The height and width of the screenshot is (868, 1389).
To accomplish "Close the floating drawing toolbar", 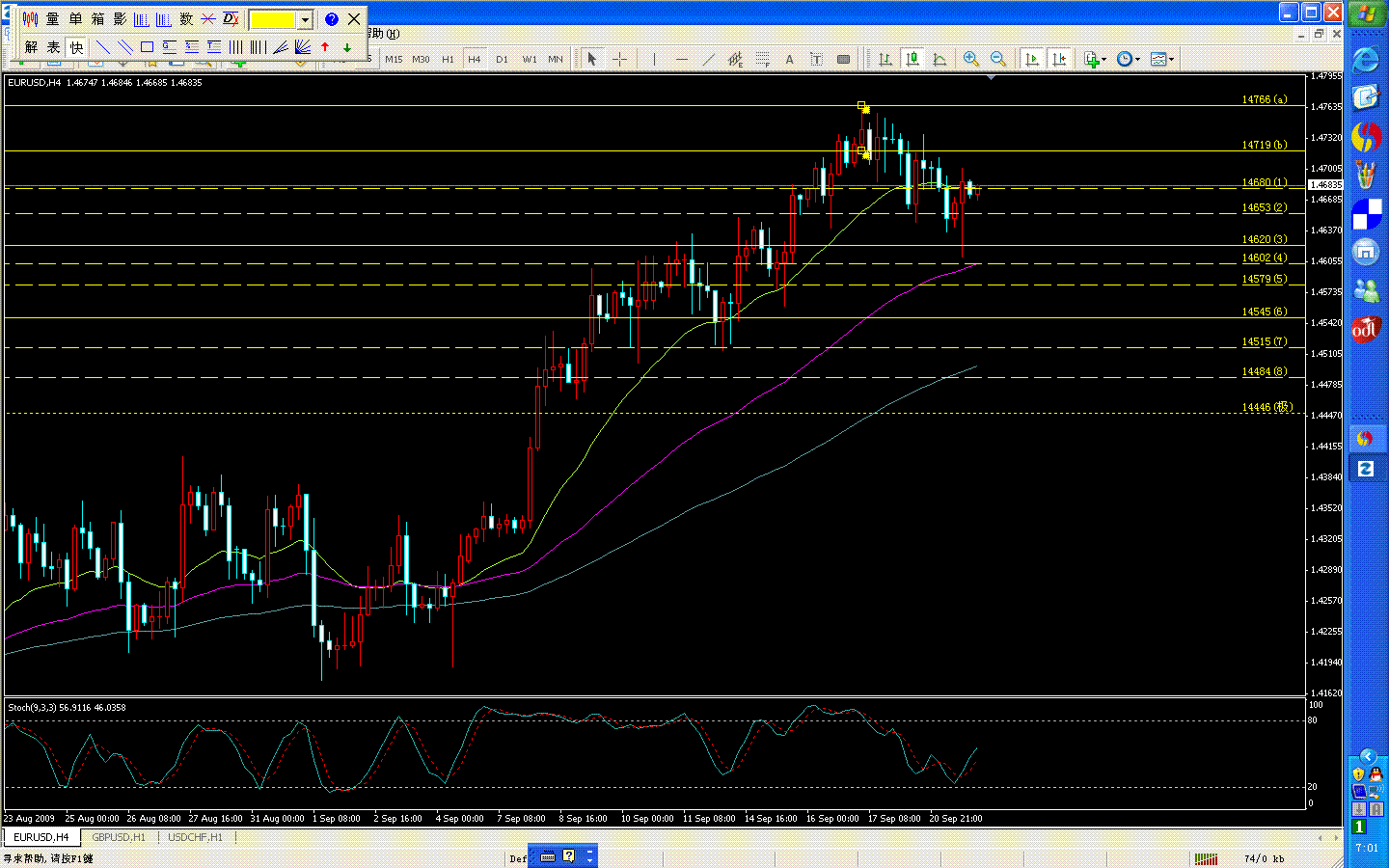I will 354,19.
